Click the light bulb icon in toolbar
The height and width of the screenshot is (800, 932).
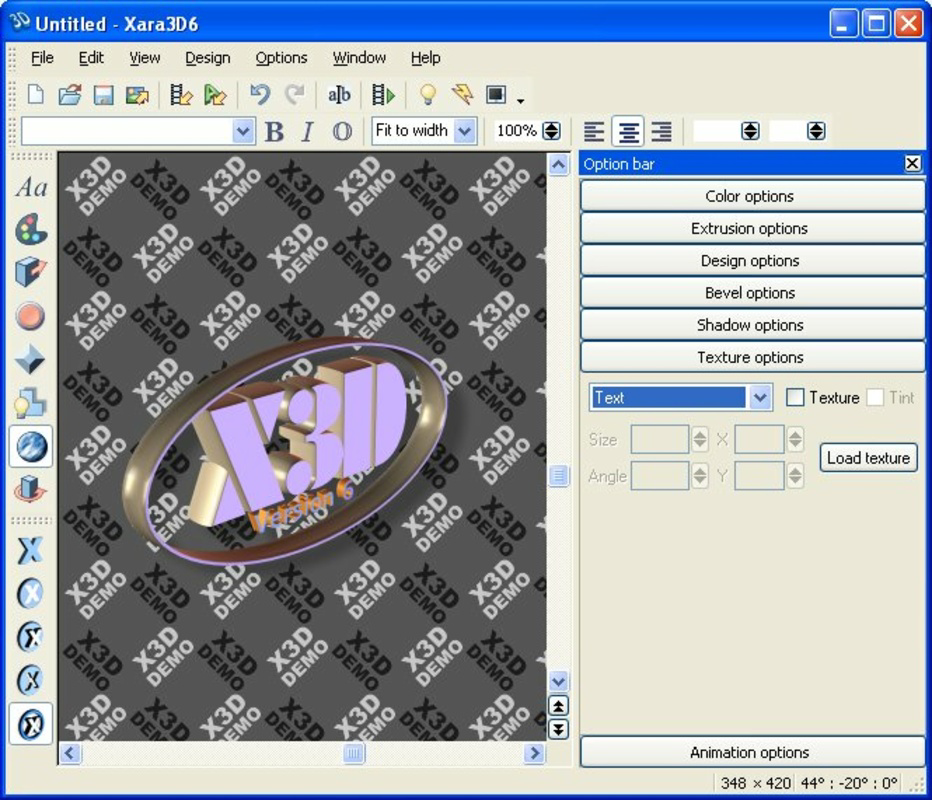point(427,95)
